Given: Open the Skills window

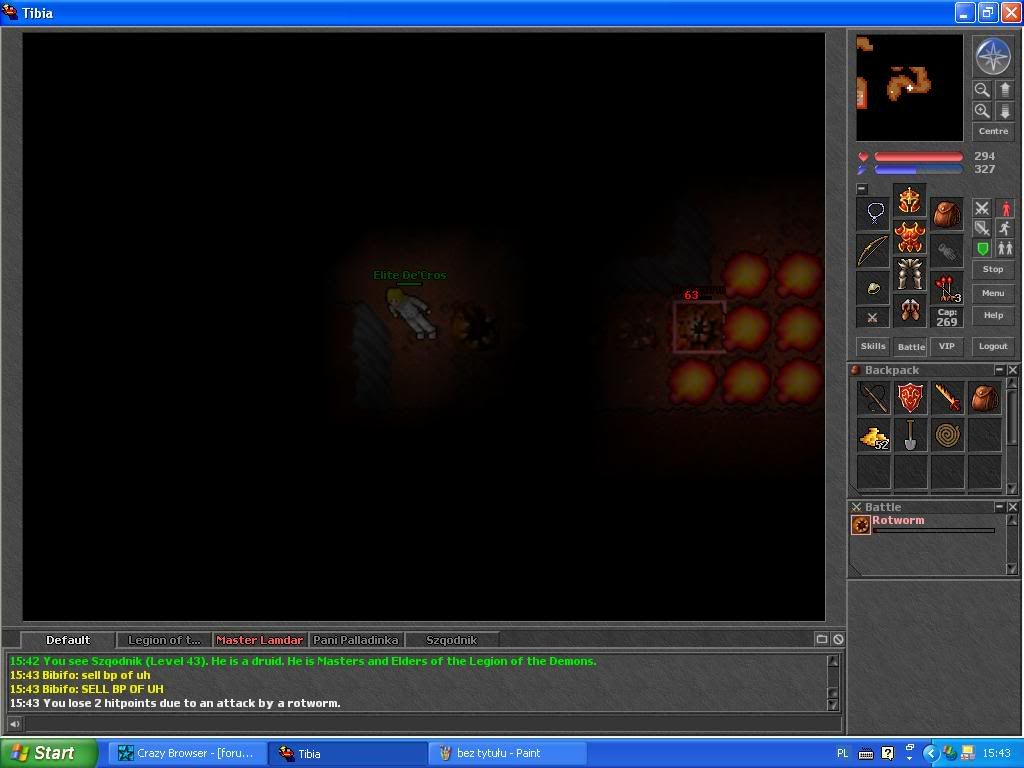Looking at the screenshot, I should pos(873,346).
